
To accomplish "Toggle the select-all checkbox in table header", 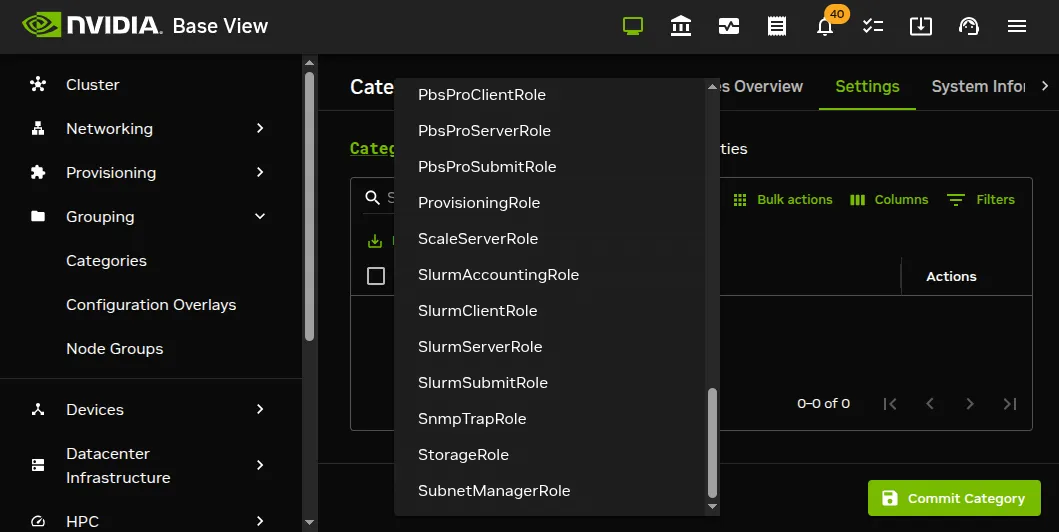I will [376, 276].
